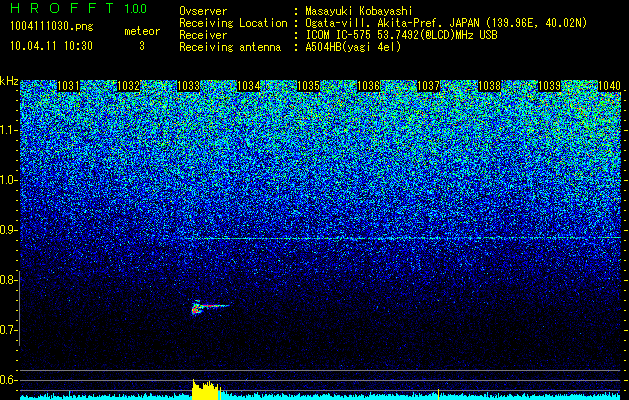Click the yellow signal-level burst in the bottom graph
Viewport: 629px width, 400px height.
(x=206, y=389)
